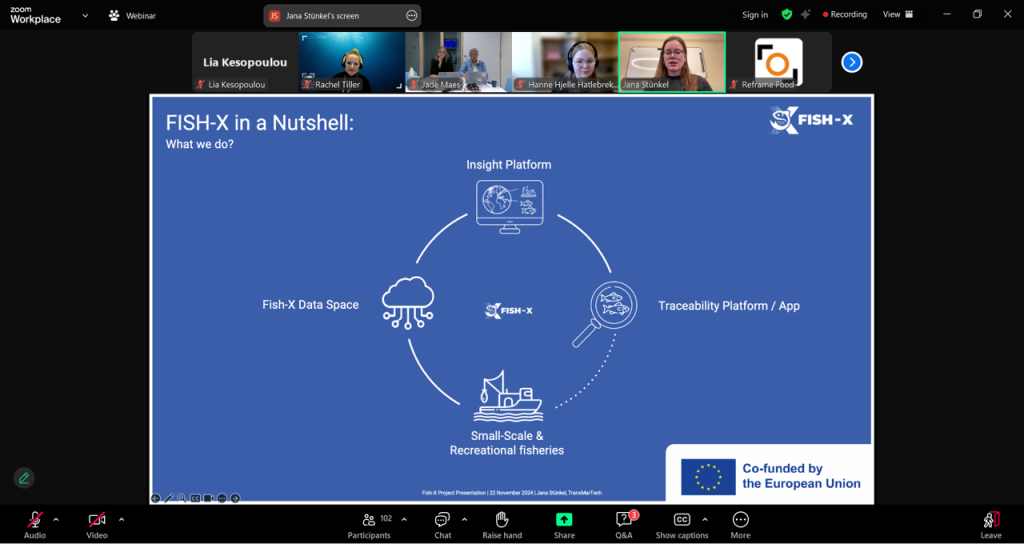Go to the previous slide
Viewport: 1024px width, 544px height.
[155, 498]
